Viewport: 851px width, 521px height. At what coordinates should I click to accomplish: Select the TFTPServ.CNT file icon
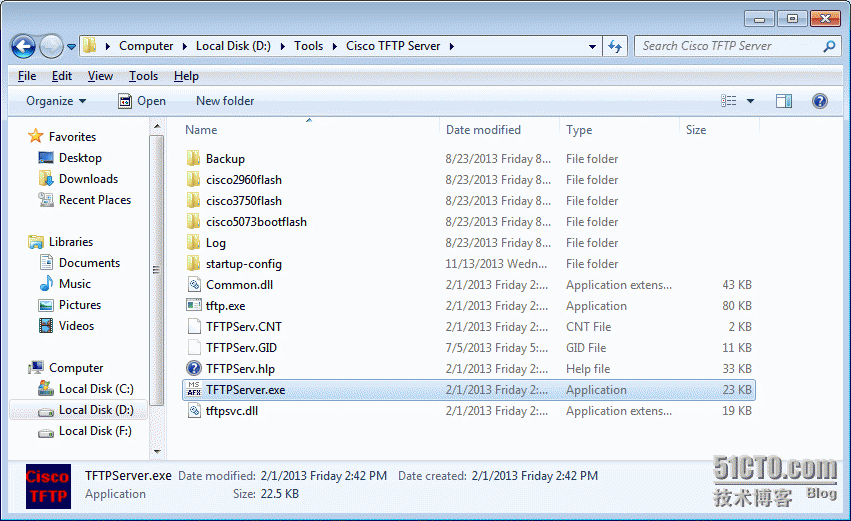[x=194, y=327]
